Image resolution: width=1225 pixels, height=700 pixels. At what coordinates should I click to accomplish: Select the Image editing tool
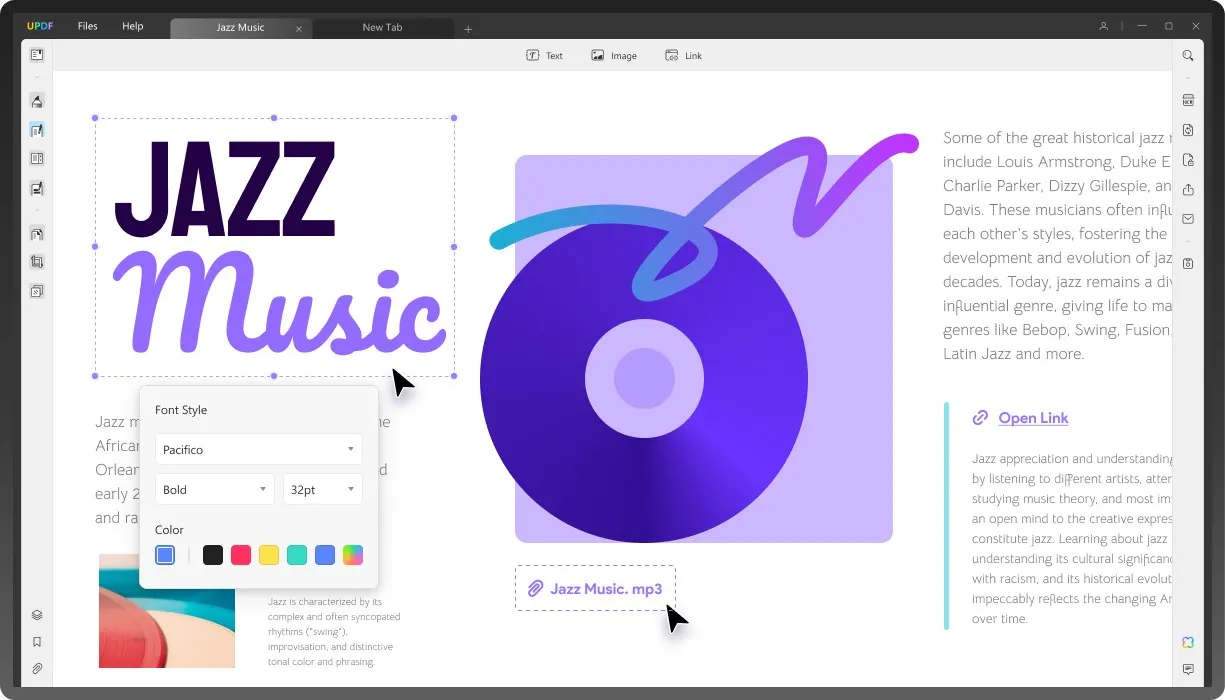click(x=614, y=56)
